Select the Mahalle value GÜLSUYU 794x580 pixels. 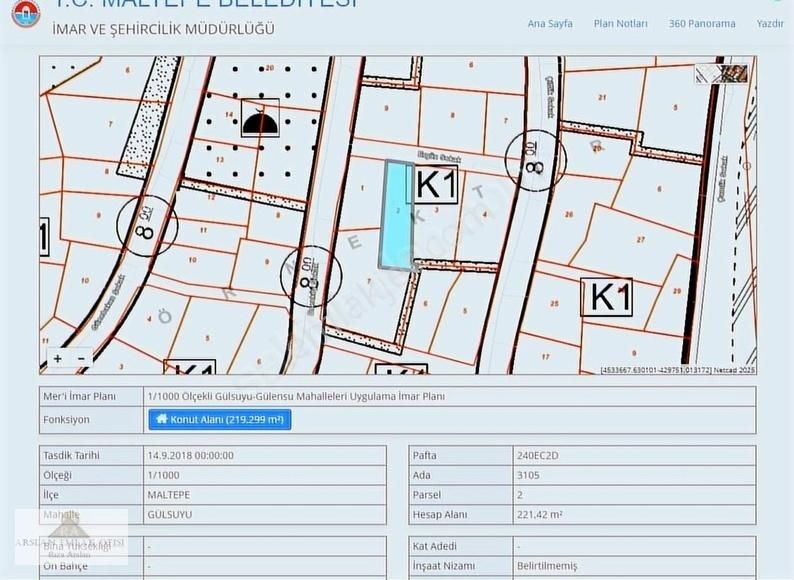click(x=170, y=515)
